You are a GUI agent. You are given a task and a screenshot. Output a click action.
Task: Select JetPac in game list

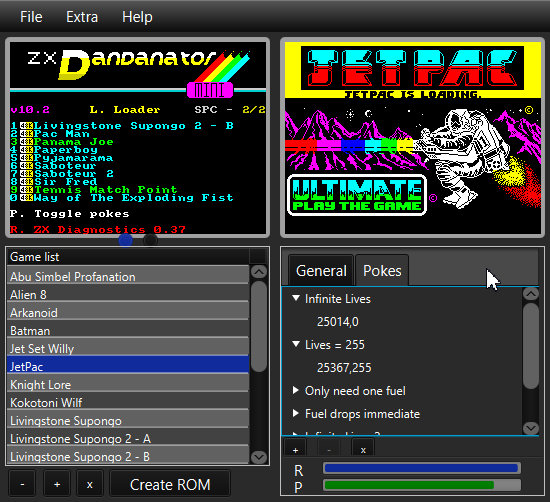128,366
